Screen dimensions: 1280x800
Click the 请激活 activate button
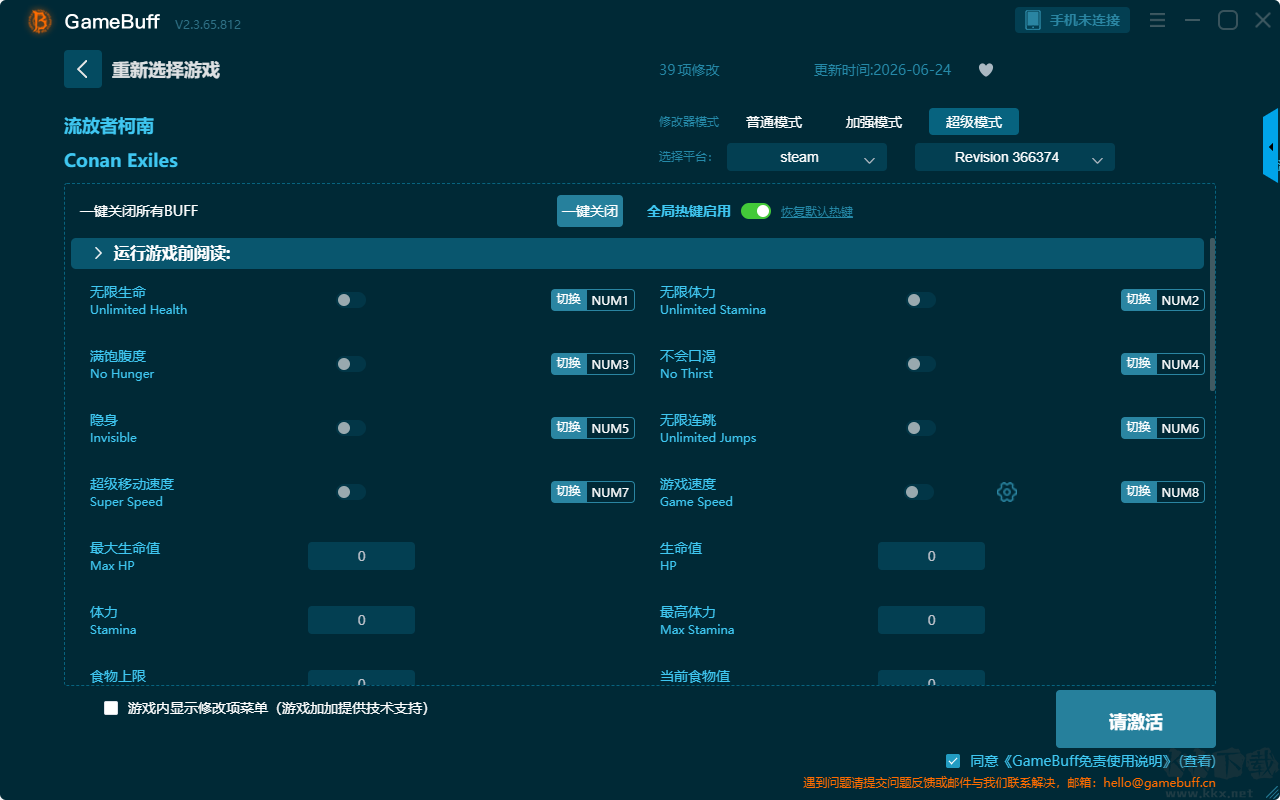pyautogui.click(x=1136, y=719)
